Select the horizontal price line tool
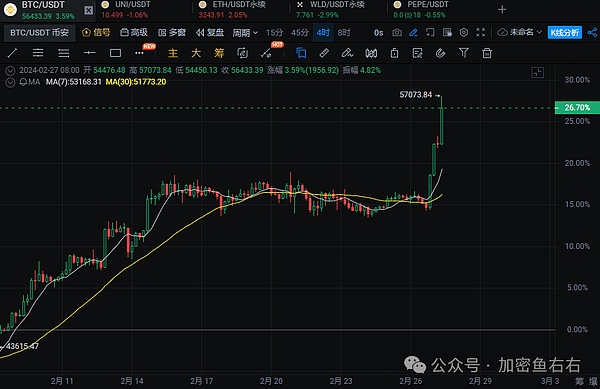Screen dimensions: 600x389 coord(90,53)
